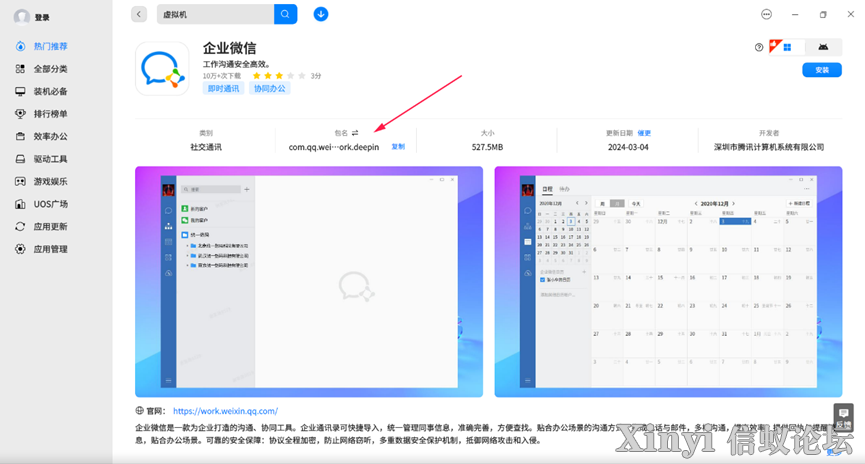
Task: Click the 官网 globe icon
Action: coord(140,410)
